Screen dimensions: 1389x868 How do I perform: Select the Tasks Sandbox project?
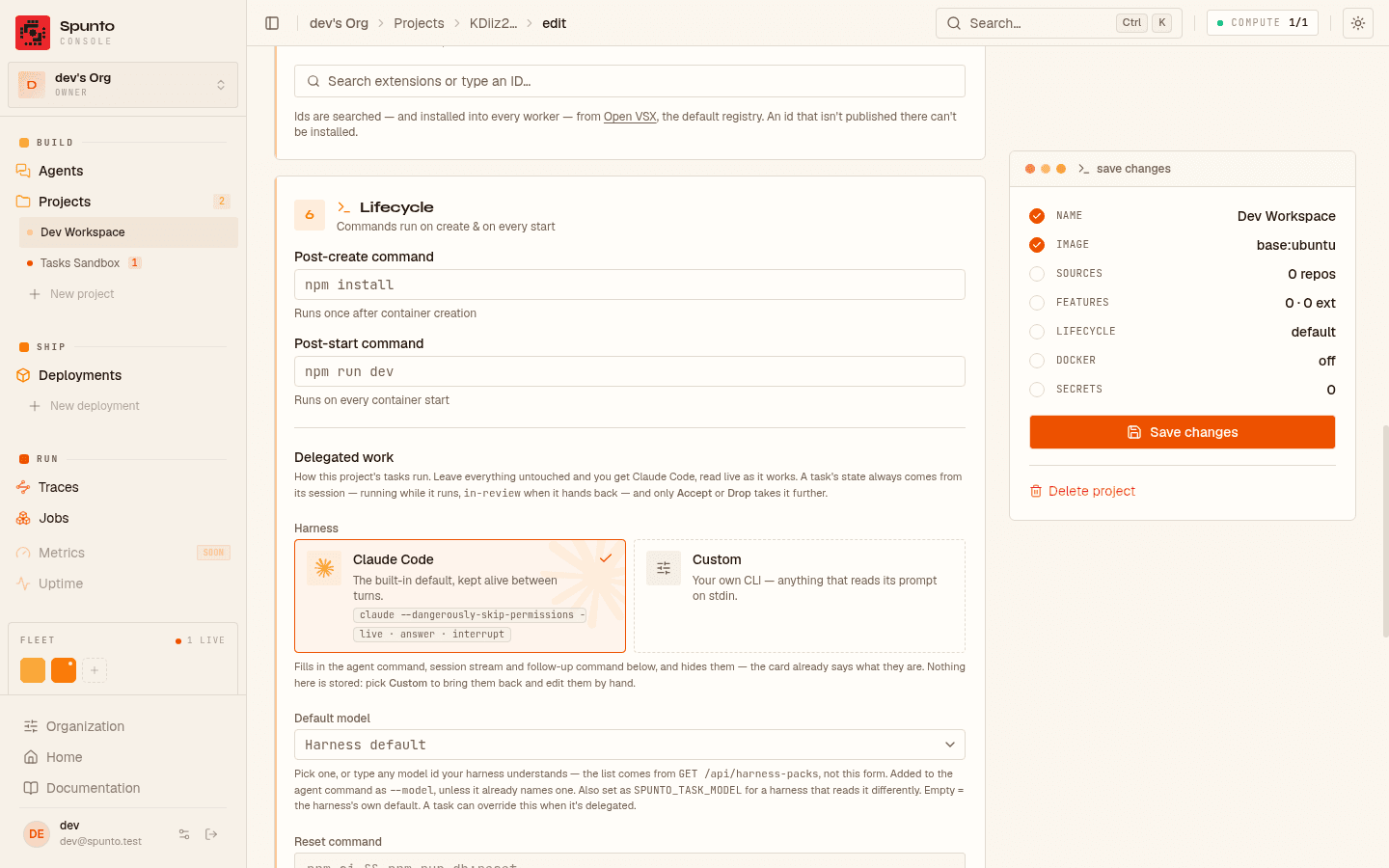128,263
